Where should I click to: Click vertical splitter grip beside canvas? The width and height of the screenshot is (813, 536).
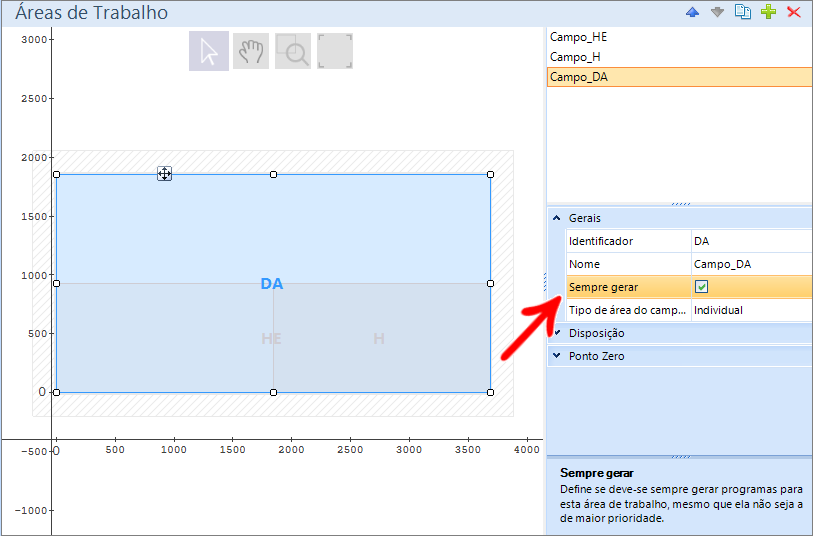[544, 282]
